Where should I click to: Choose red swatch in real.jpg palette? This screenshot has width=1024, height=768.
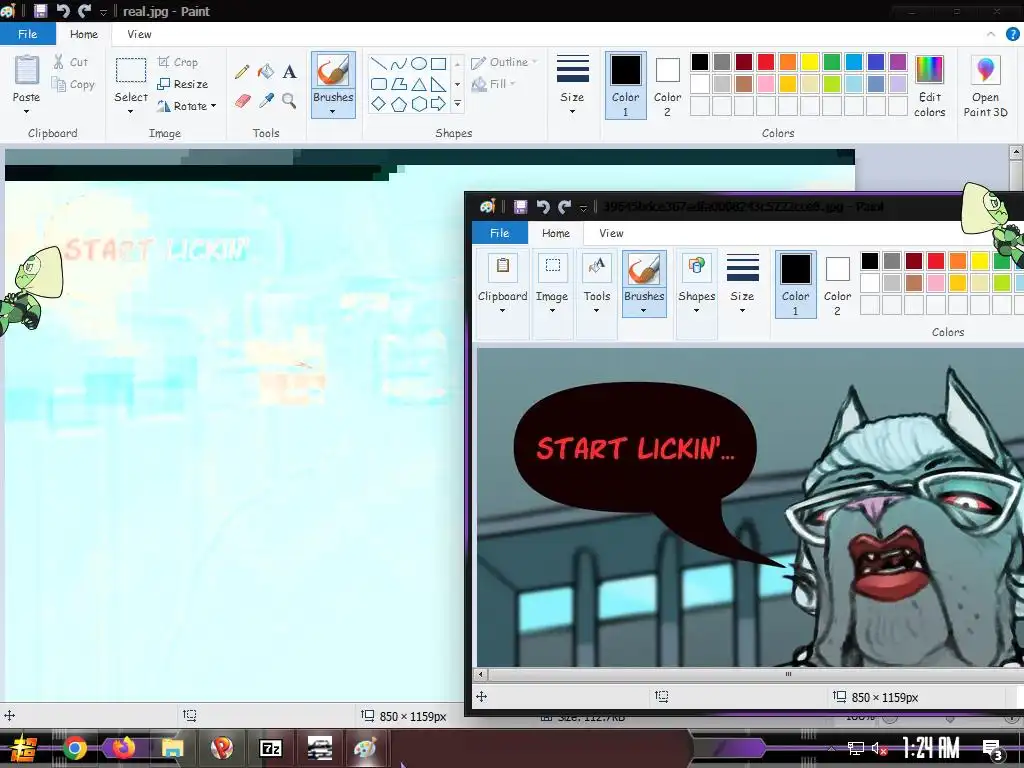(766, 62)
